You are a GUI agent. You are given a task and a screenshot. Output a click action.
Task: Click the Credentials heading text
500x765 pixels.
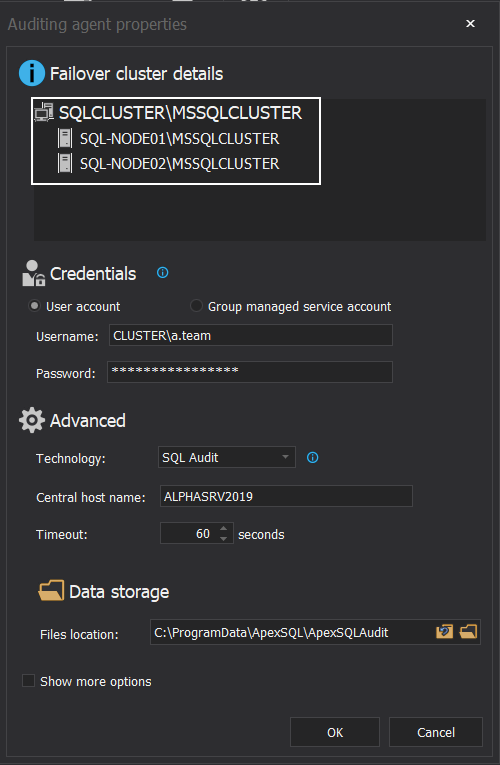pyautogui.click(x=93, y=274)
